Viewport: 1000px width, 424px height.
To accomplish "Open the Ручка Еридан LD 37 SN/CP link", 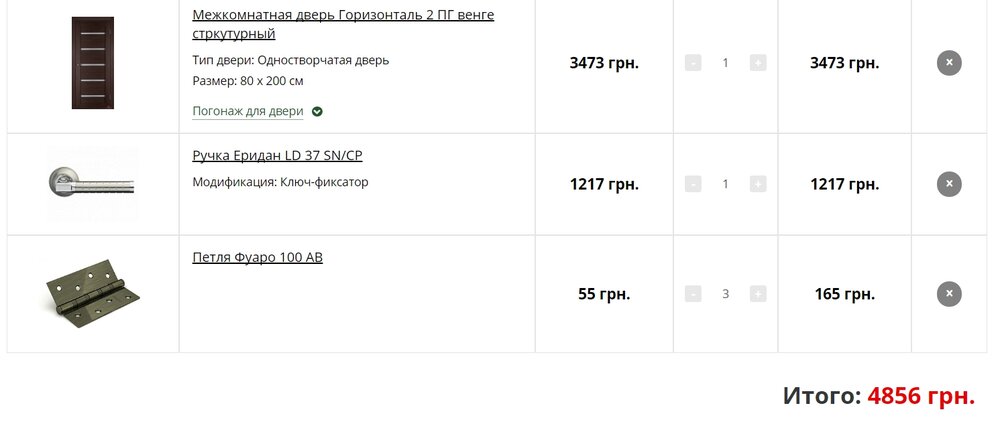I will (277, 156).
